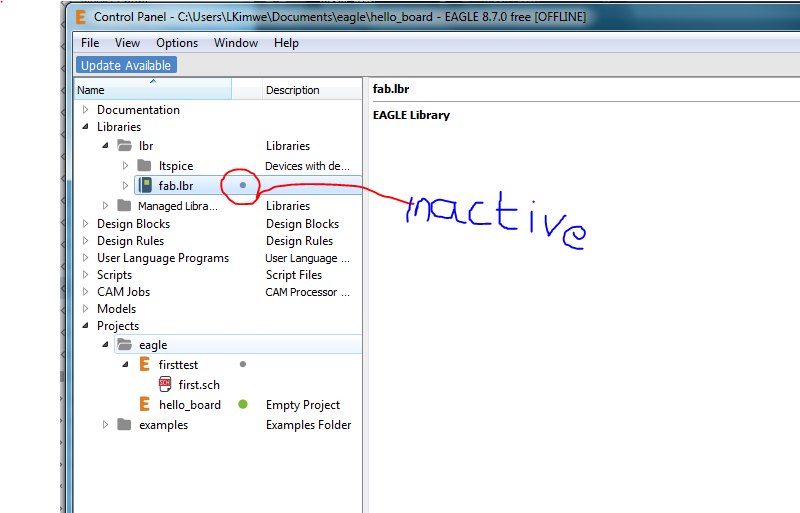
Task: Select the eagle project folder label
Action: tap(153, 345)
